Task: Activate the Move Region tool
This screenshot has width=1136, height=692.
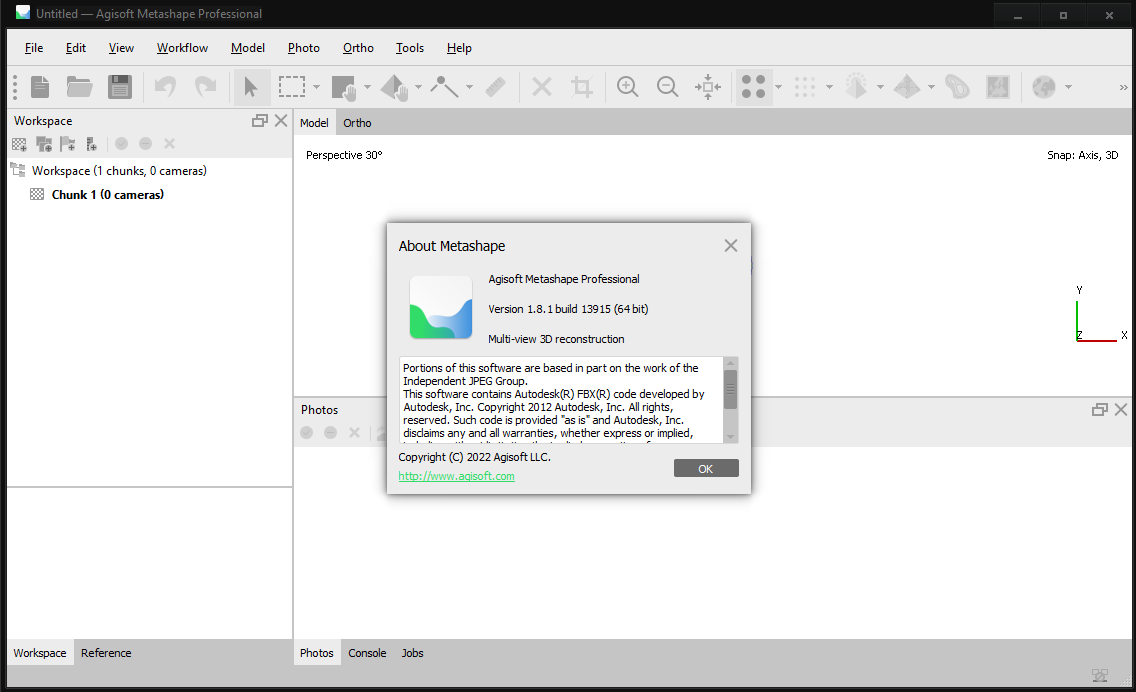Action: coord(344,87)
